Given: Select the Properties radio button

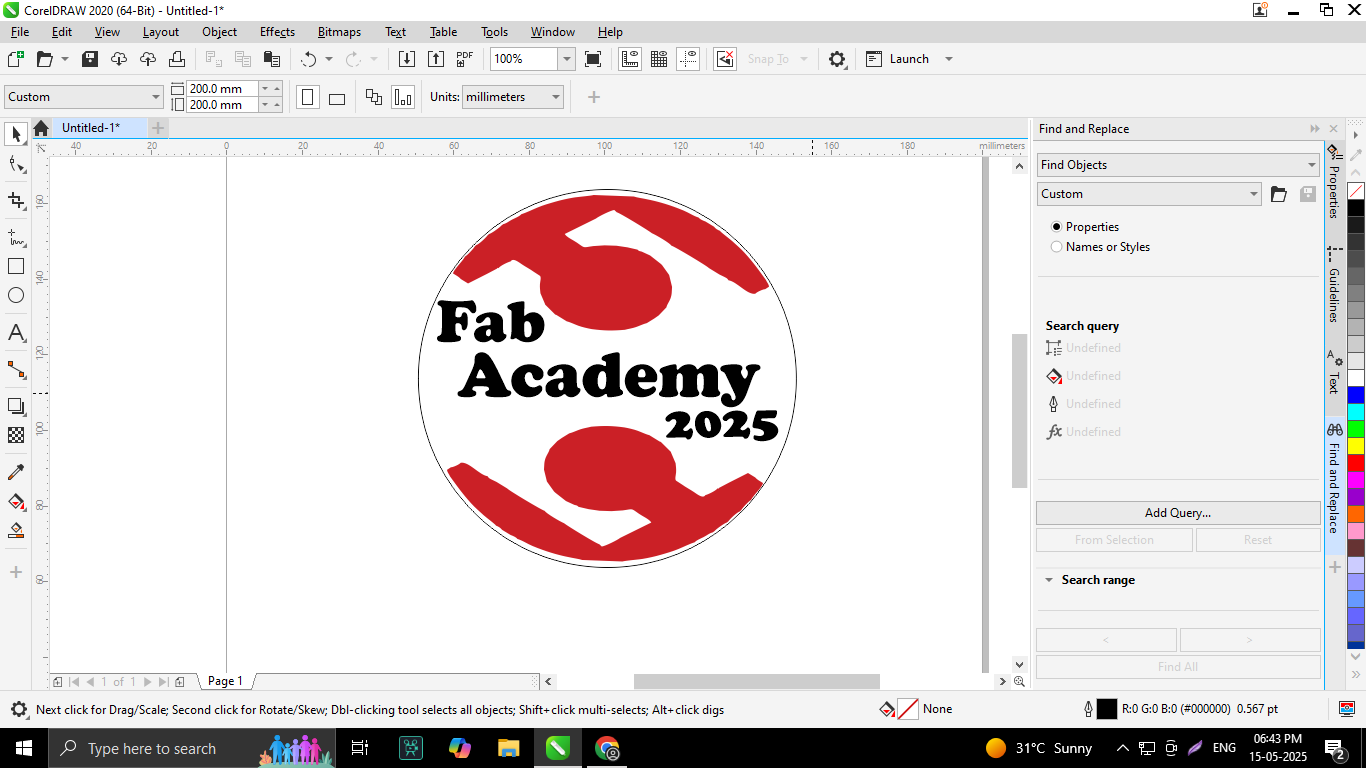Looking at the screenshot, I should click(x=1057, y=227).
